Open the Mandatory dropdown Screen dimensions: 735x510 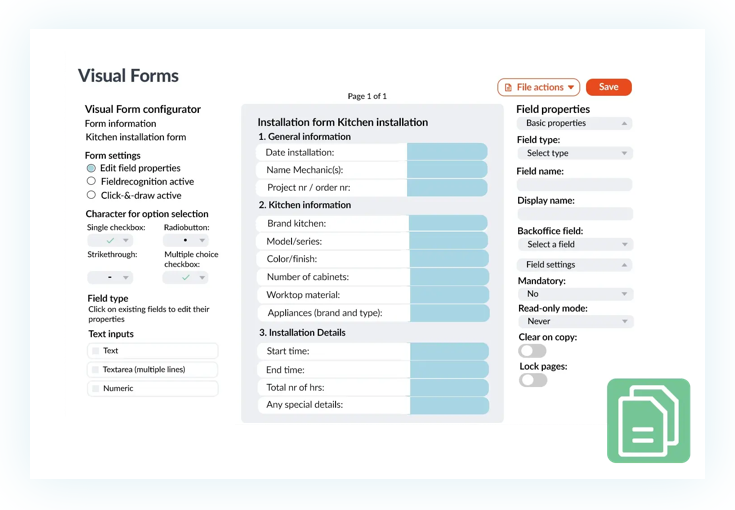574,294
